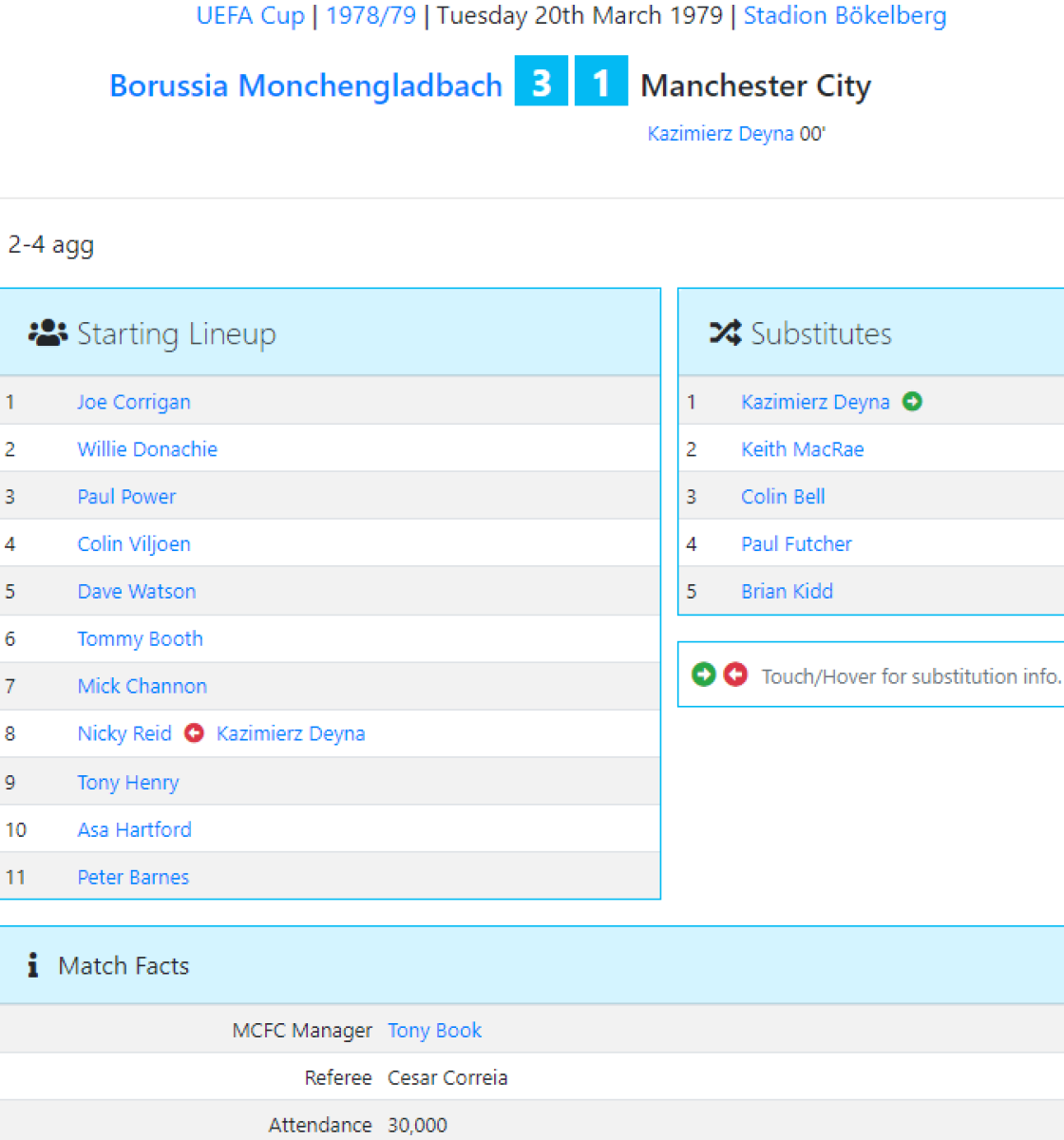
Task: Select Colin Viljoen in the starting lineup
Action: (134, 544)
